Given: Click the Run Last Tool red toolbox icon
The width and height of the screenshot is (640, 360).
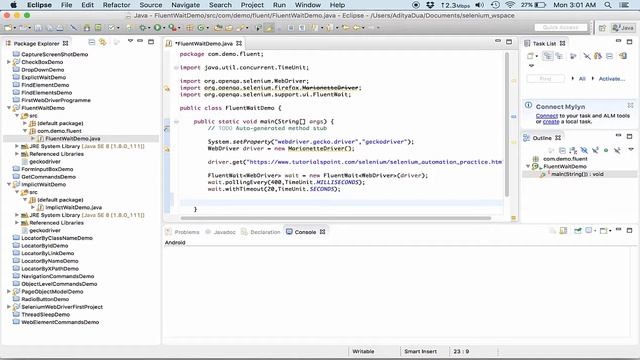Looking at the screenshot, I should [x=172, y=28].
